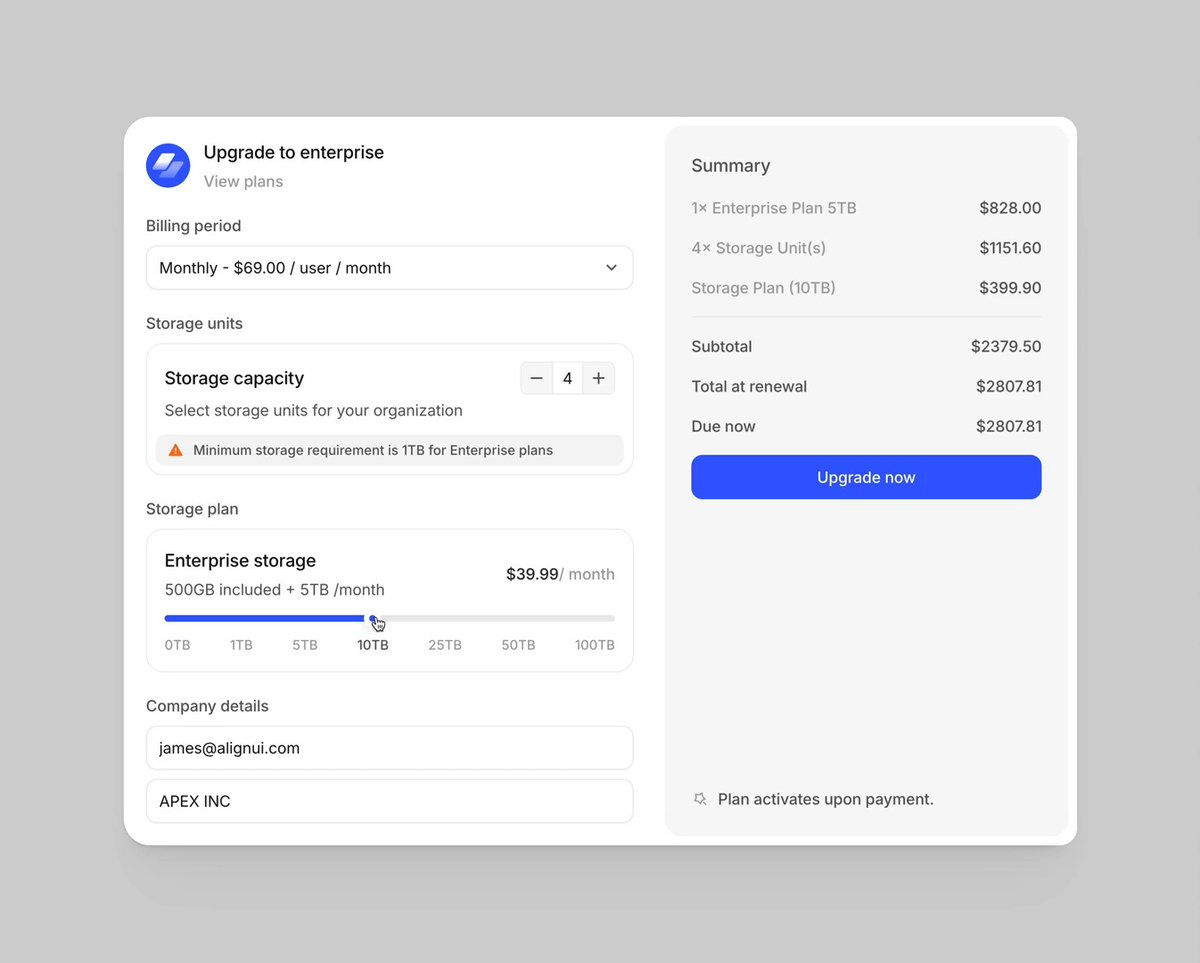Click the 500GB included + 5TB /month text
Screen dimensions: 1200x963
point(275,590)
